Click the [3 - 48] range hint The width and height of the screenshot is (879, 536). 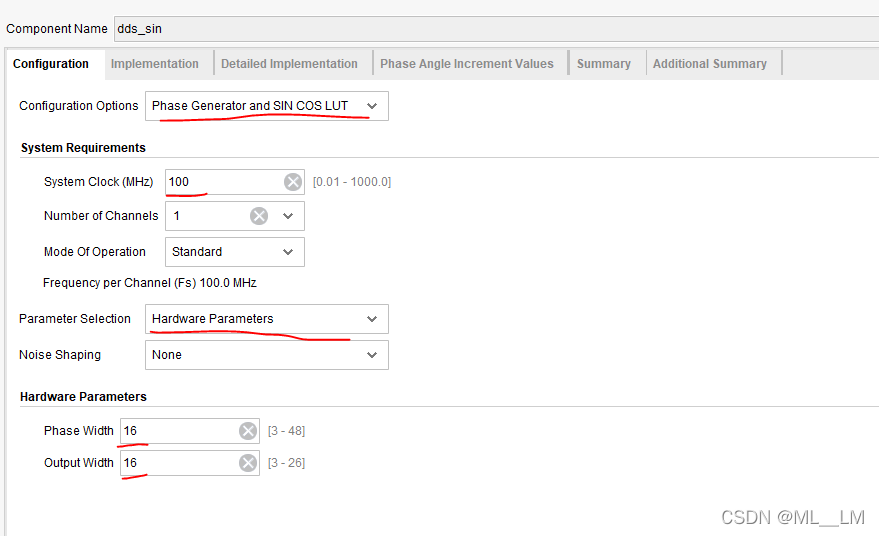286,431
